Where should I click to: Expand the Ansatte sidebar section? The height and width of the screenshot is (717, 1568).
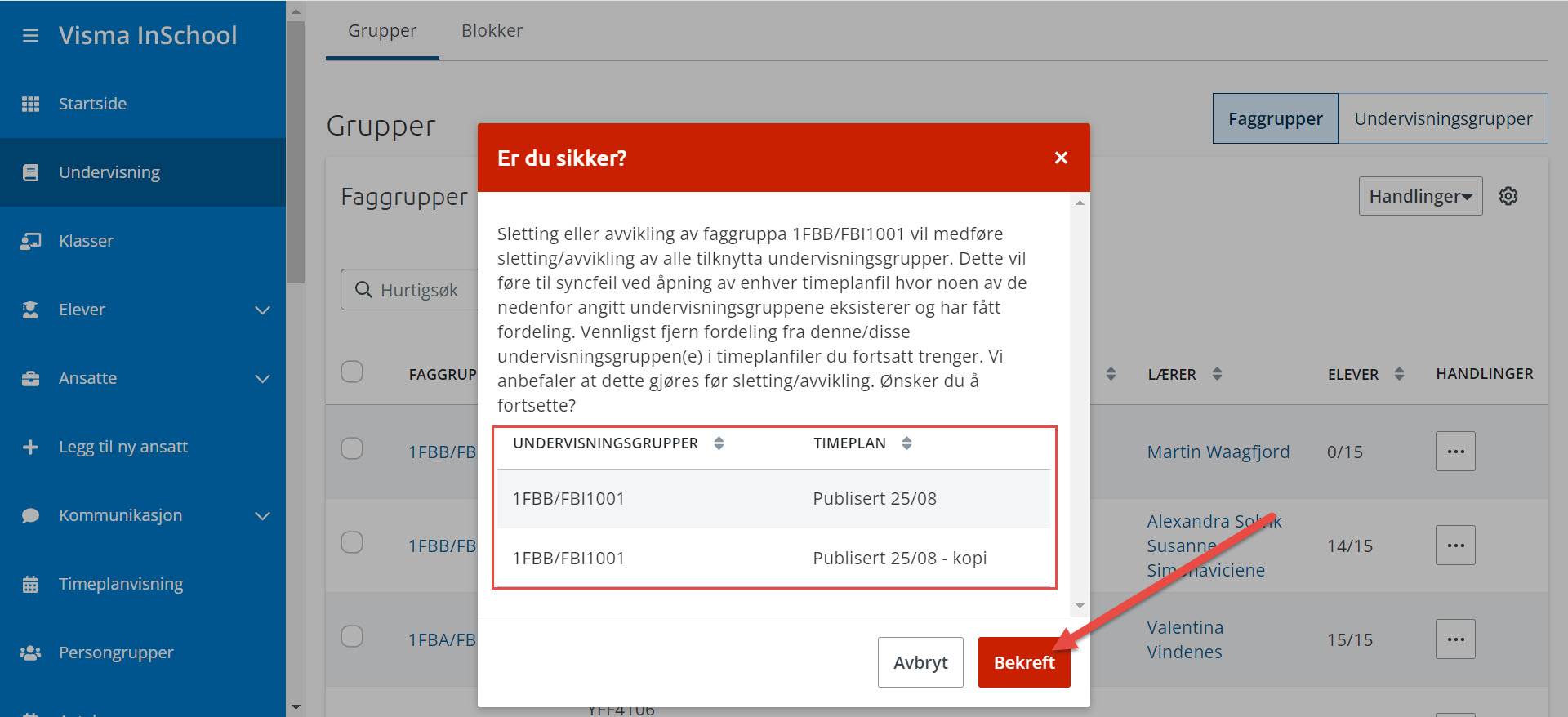tap(262, 378)
